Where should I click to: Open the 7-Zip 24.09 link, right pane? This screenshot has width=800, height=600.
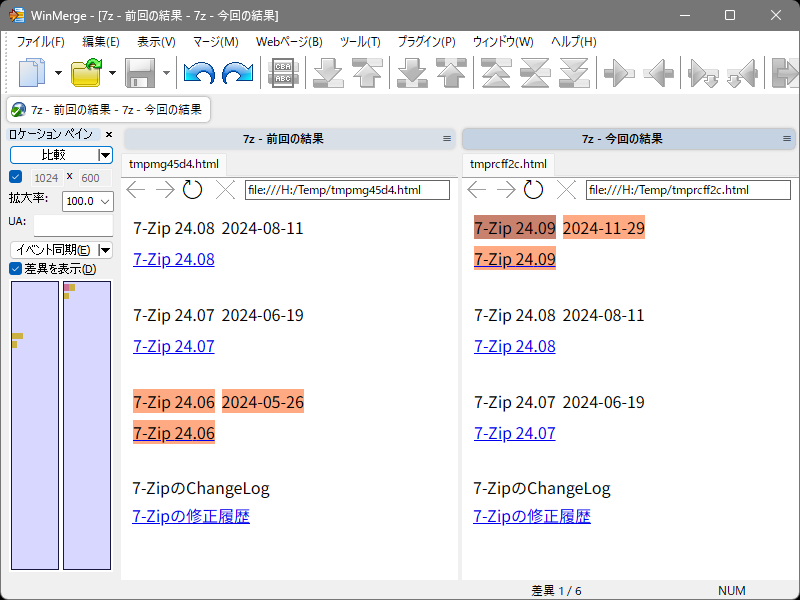[x=514, y=259]
